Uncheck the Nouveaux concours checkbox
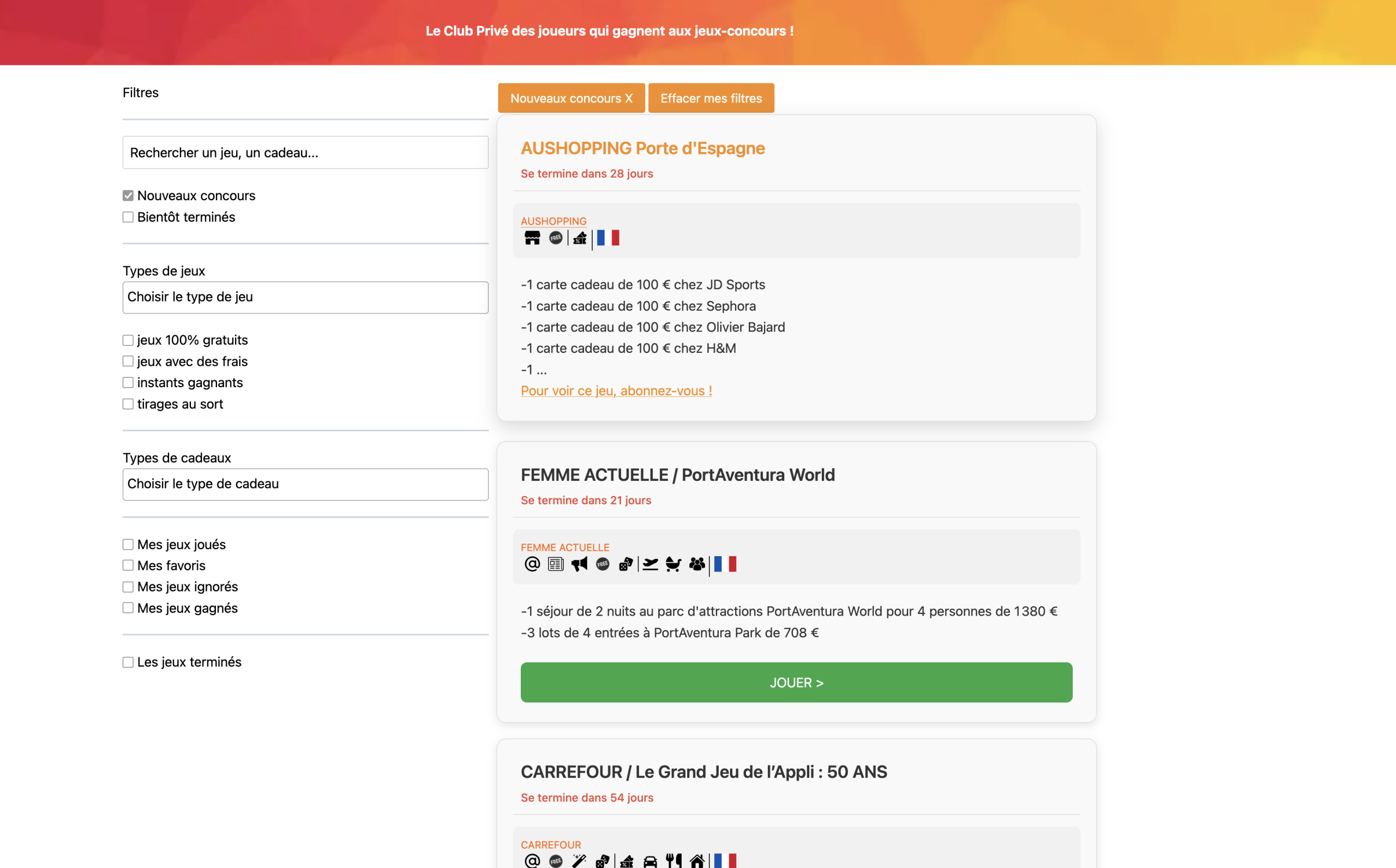The width and height of the screenshot is (1396, 868). [x=128, y=196]
